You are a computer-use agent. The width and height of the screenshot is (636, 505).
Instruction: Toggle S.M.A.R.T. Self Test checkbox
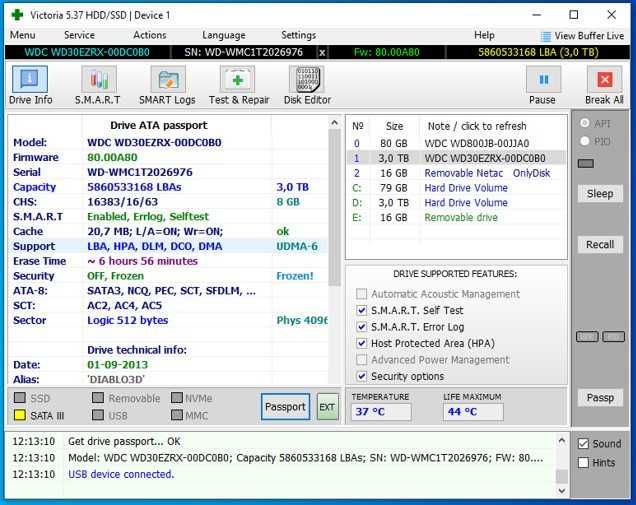point(361,310)
